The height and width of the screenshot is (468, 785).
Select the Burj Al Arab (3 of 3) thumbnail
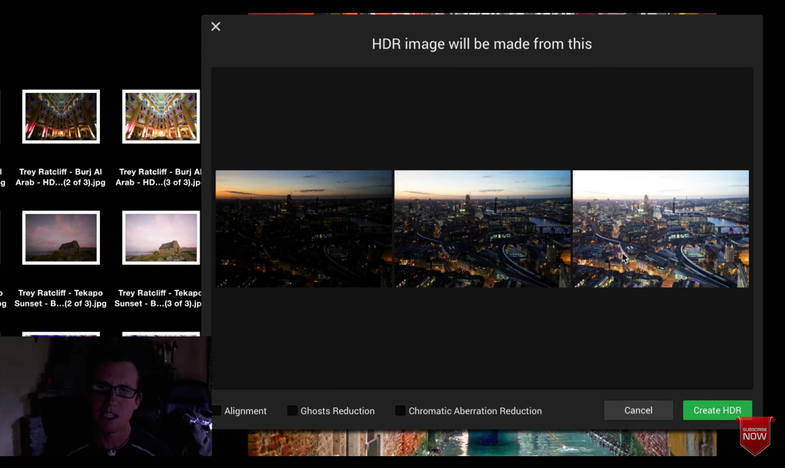pyautogui.click(x=161, y=117)
